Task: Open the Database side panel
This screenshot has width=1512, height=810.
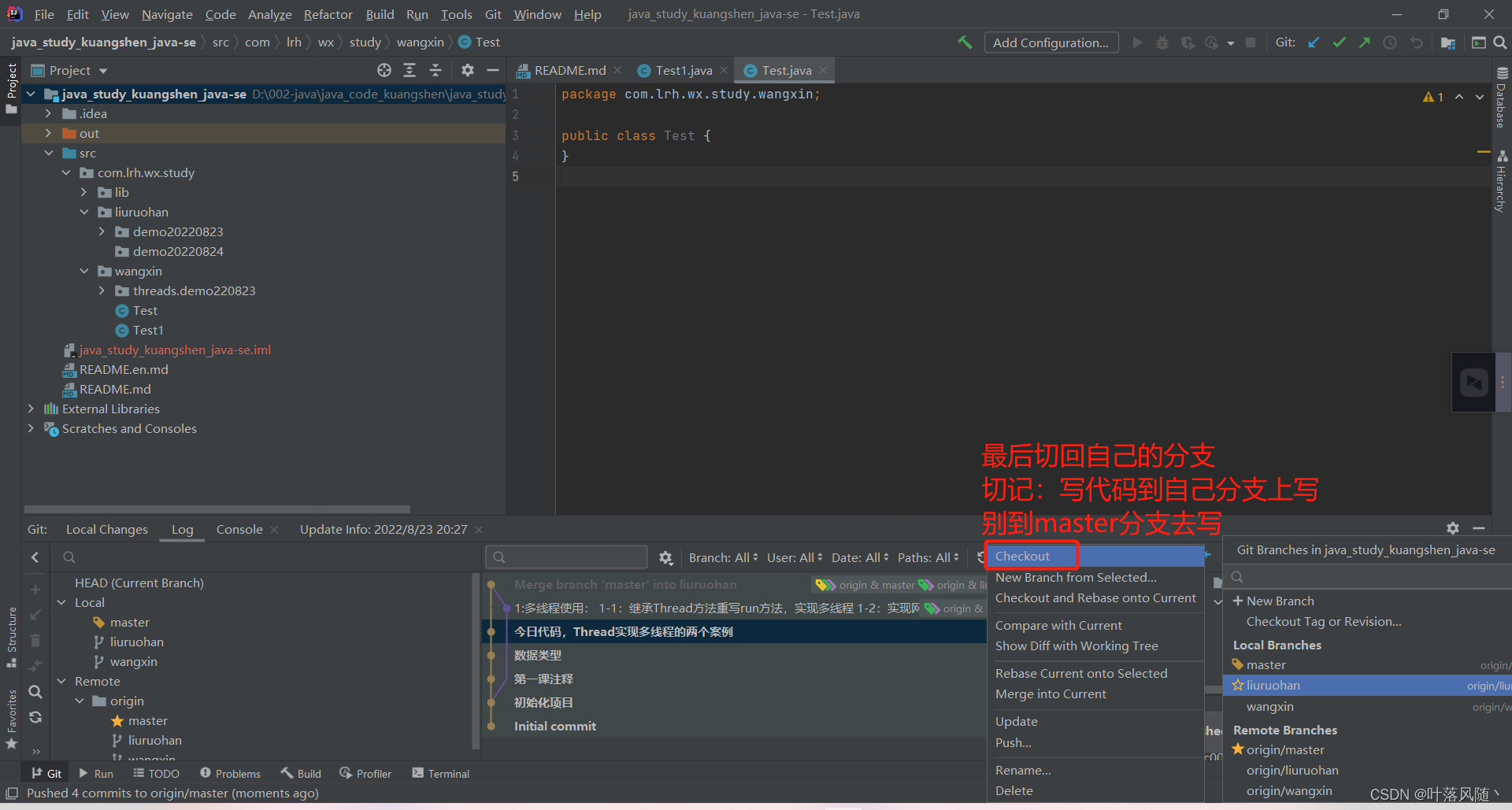Action: [x=1502, y=97]
